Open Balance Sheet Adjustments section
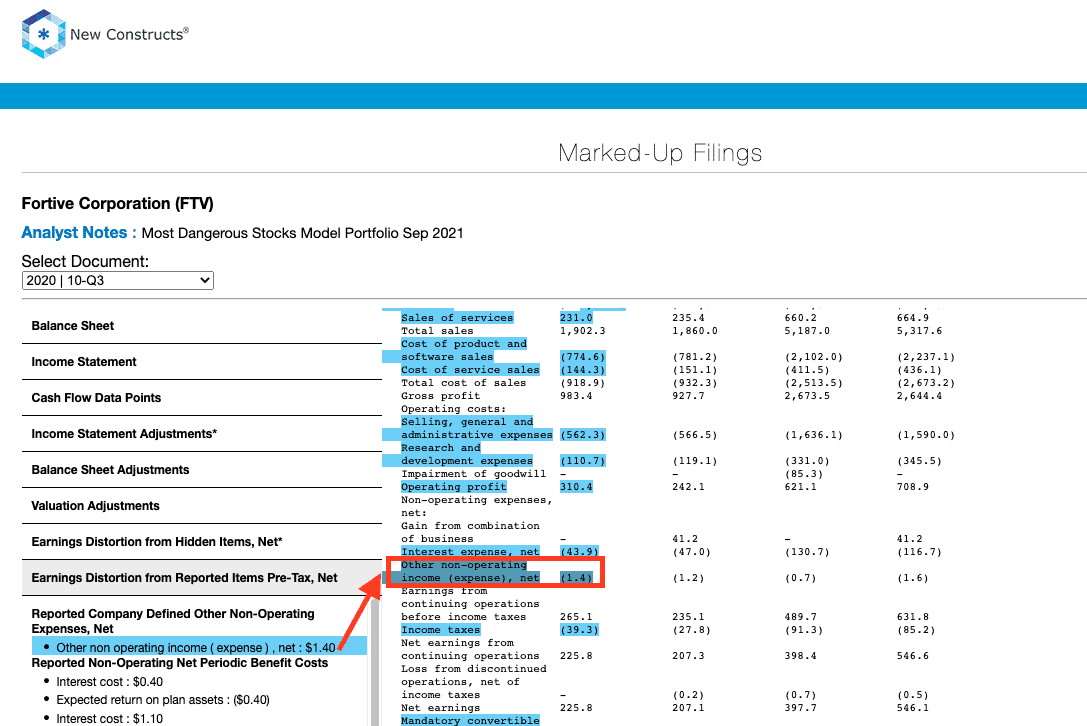The width and height of the screenshot is (1087, 726). point(202,470)
